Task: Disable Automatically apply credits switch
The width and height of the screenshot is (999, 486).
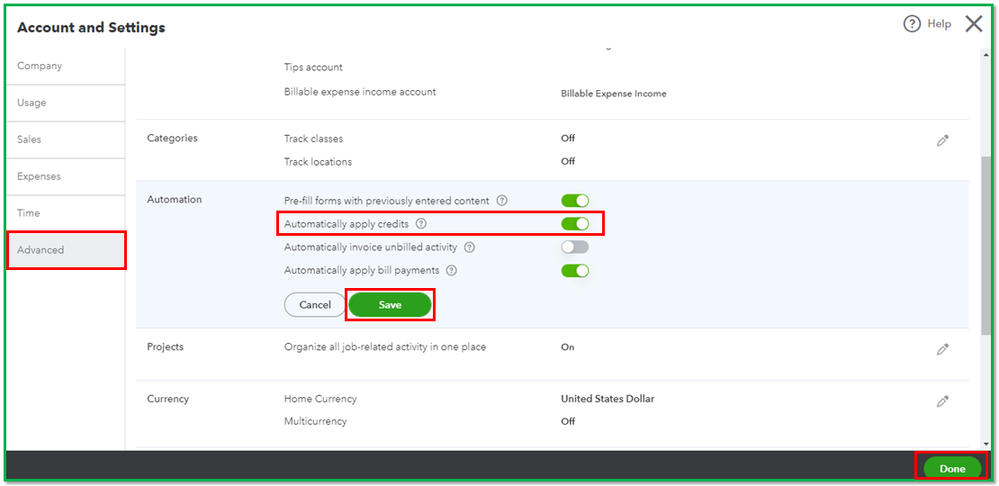Action: pyautogui.click(x=575, y=224)
